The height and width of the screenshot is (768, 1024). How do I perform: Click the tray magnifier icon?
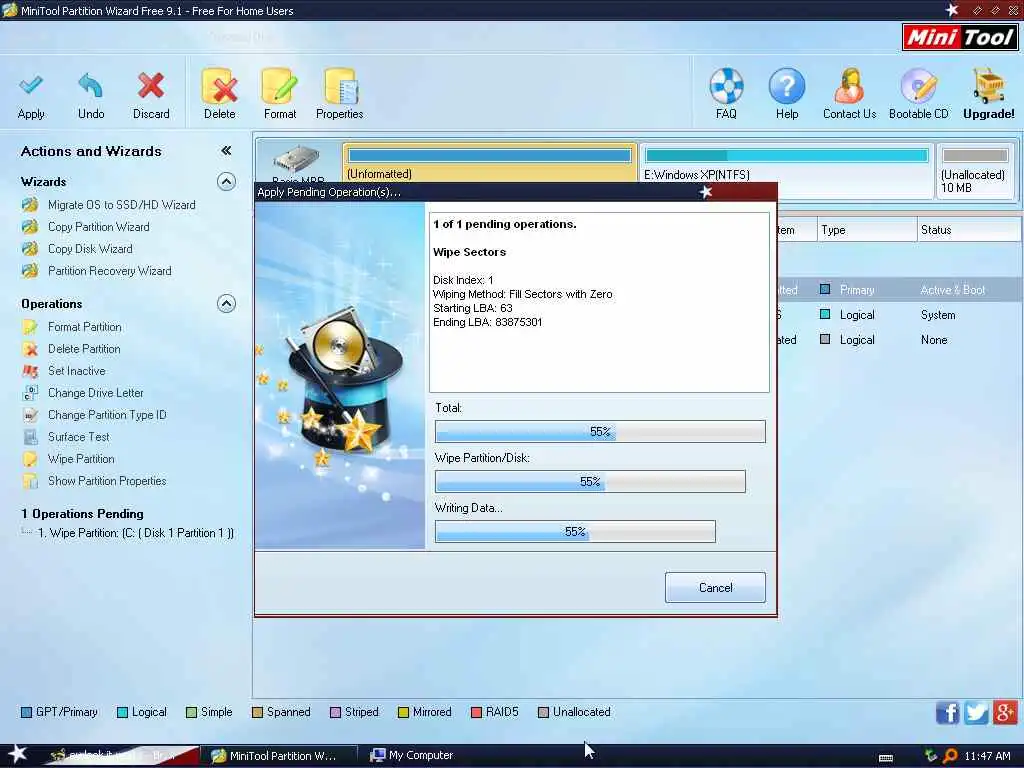point(950,756)
